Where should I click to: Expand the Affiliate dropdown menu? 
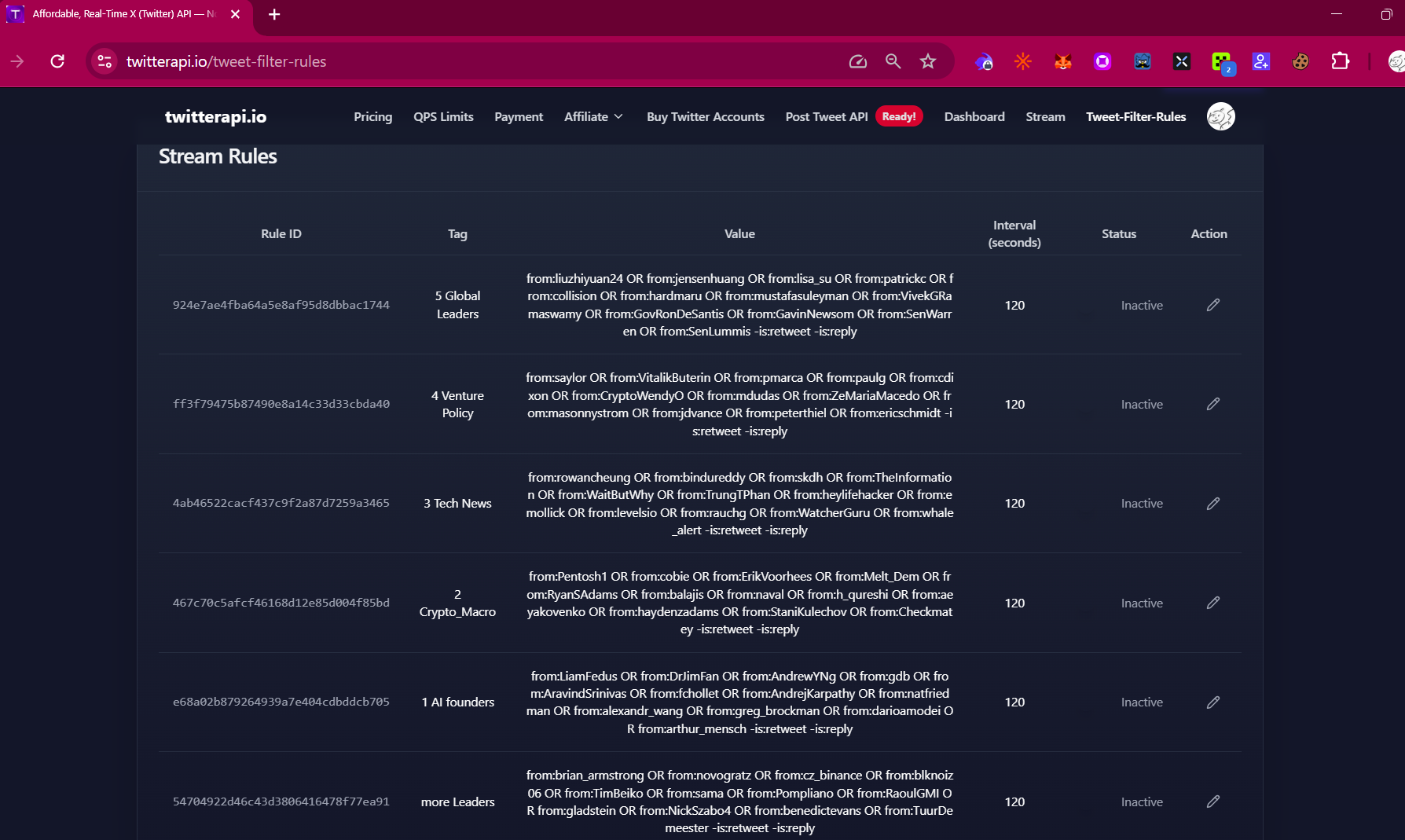point(594,116)
